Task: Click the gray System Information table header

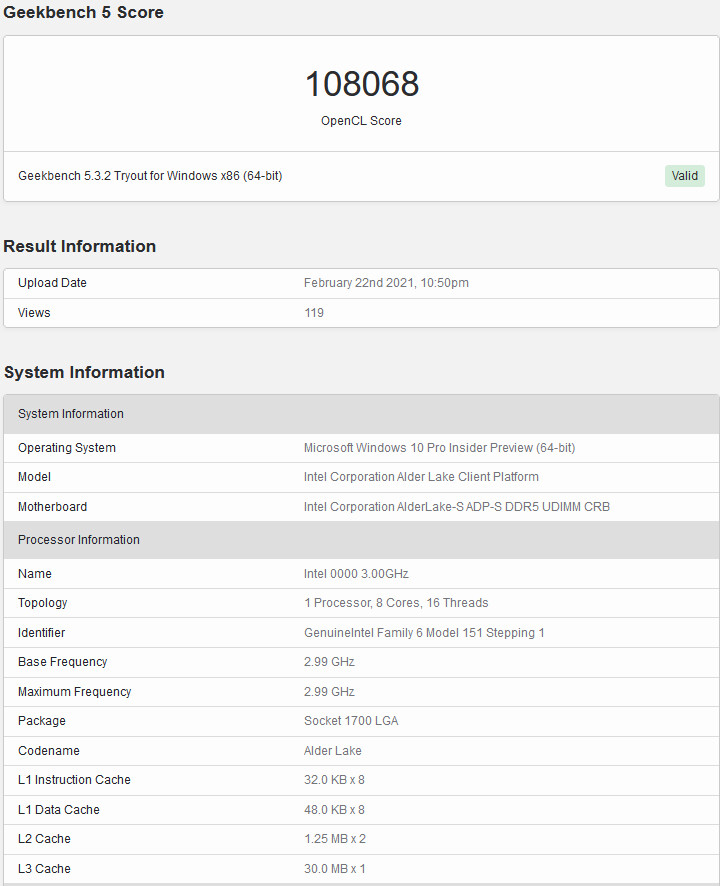Action: (x=361, y=414)
